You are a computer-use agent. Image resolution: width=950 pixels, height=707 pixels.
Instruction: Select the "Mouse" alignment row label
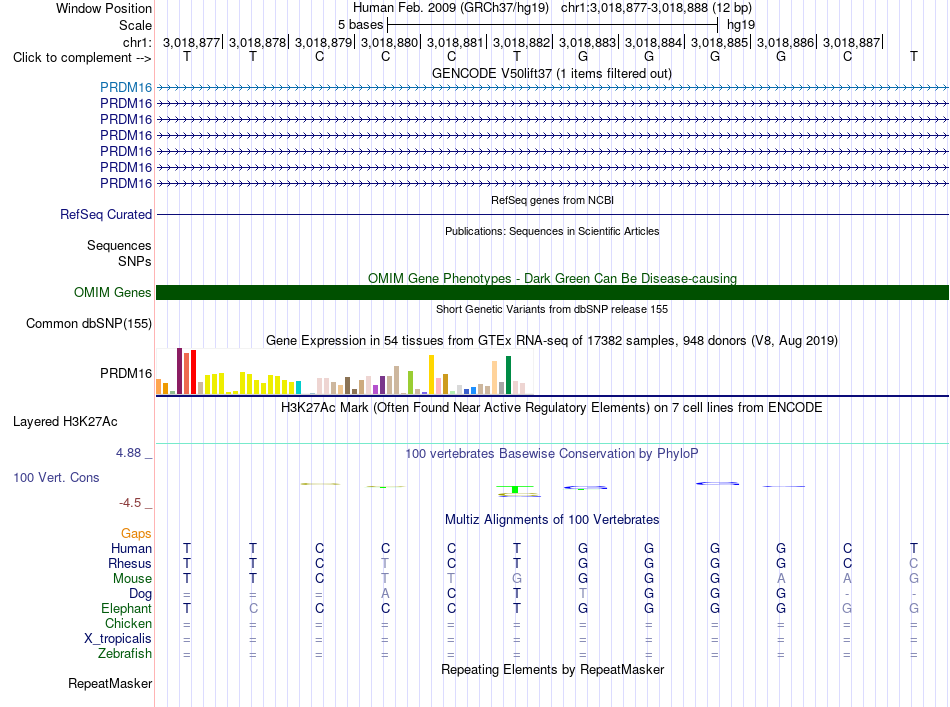132,579
